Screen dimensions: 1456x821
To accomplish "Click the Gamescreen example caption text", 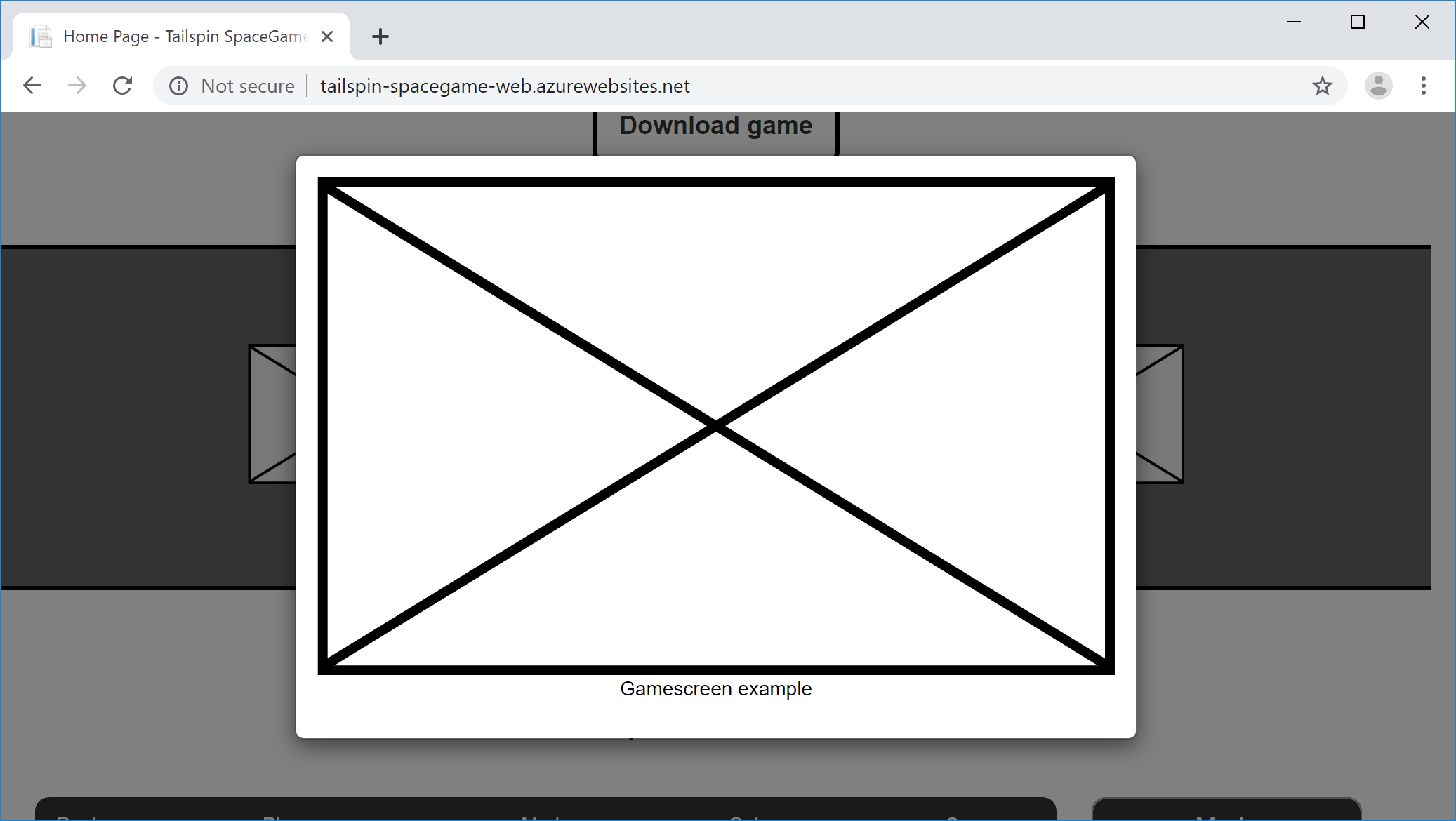I will click(715, 688).
